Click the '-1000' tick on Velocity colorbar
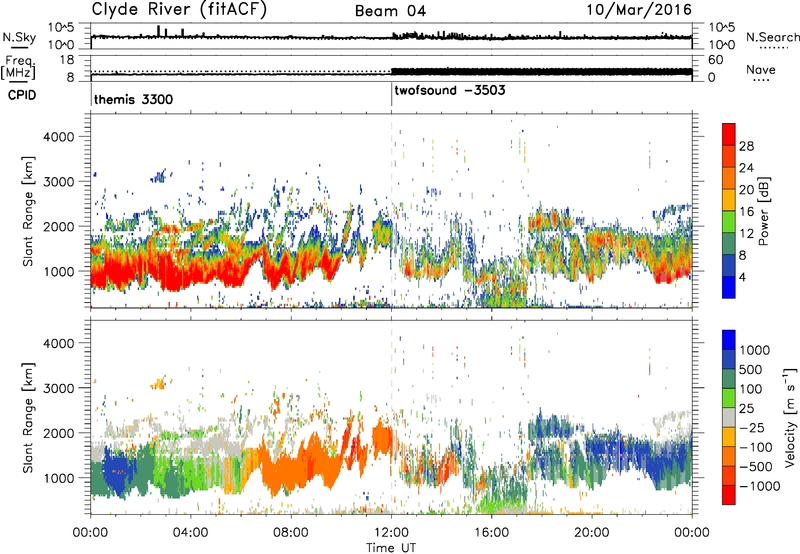The image size is (800, 554). (760, 486)
